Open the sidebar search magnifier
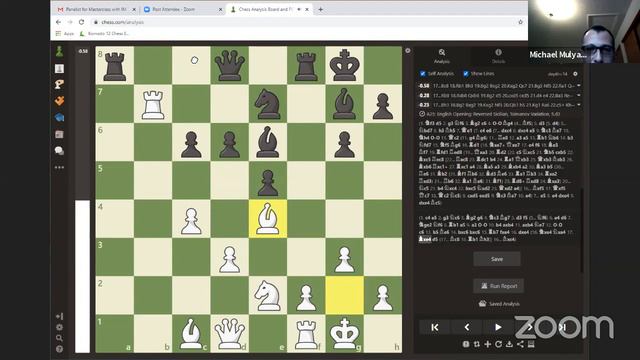This screenshot has height=360, width=640. tap(60, 338)
